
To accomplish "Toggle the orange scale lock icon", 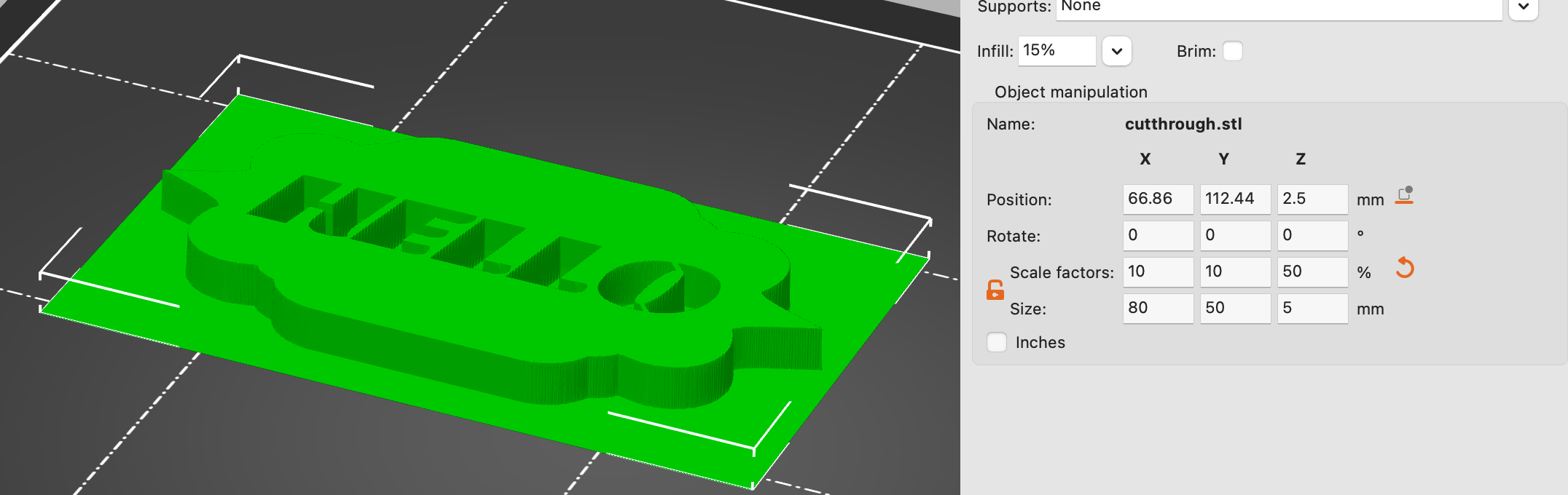I will pos(995,290).
